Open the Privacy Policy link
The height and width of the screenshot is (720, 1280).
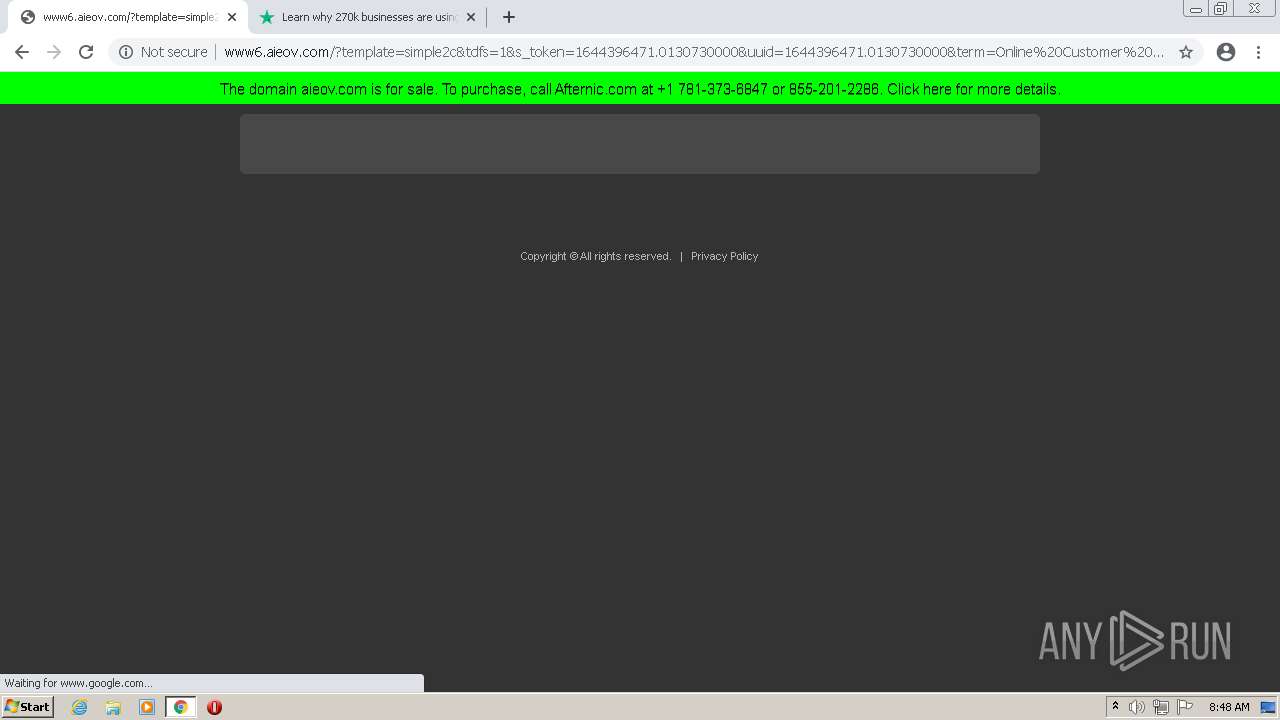click(724, 256)
